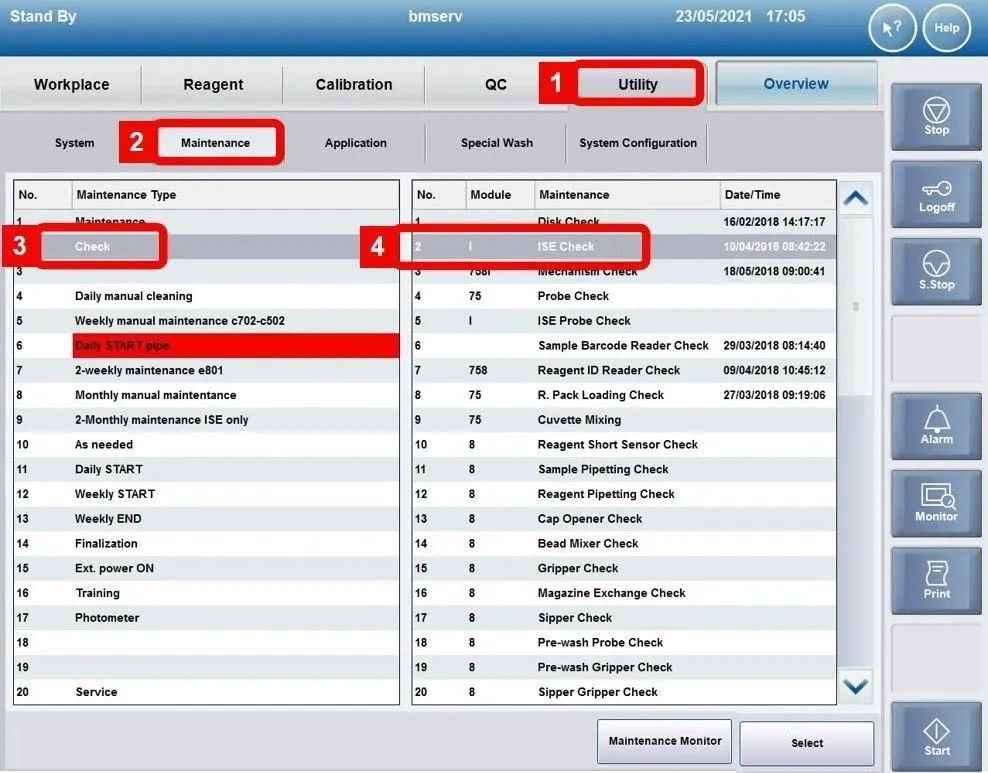Select the ISE Probe Check item
The image size is (988, 773).
(624, 321)
